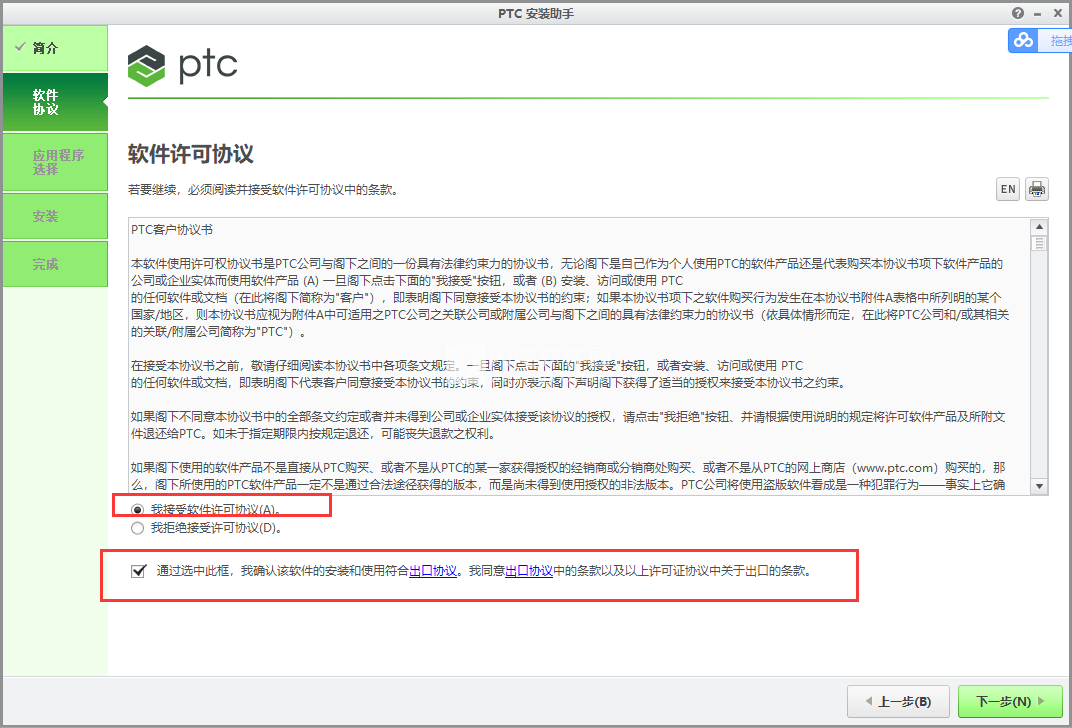
Task: Select 我接受软件许可协议(A) radio button
Action: [137, 510]
